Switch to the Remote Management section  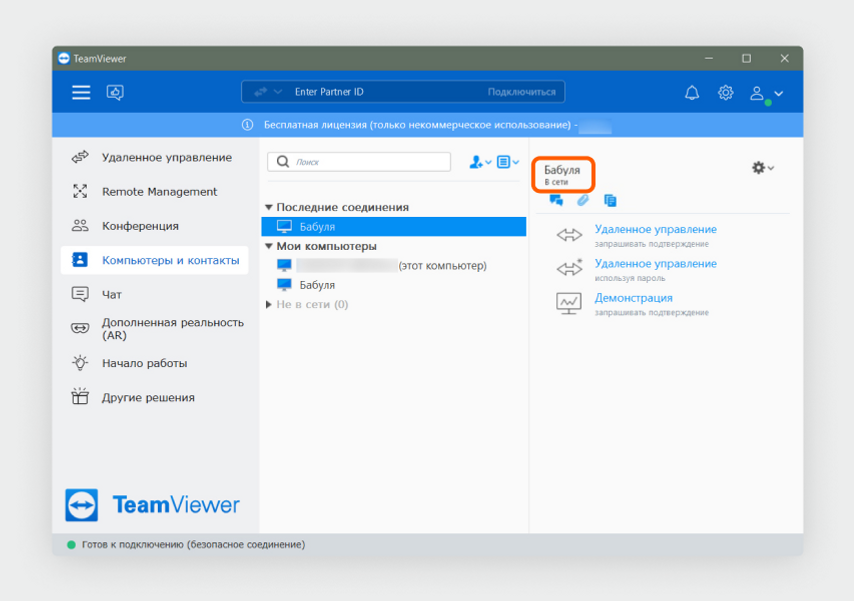pos(155,192)
